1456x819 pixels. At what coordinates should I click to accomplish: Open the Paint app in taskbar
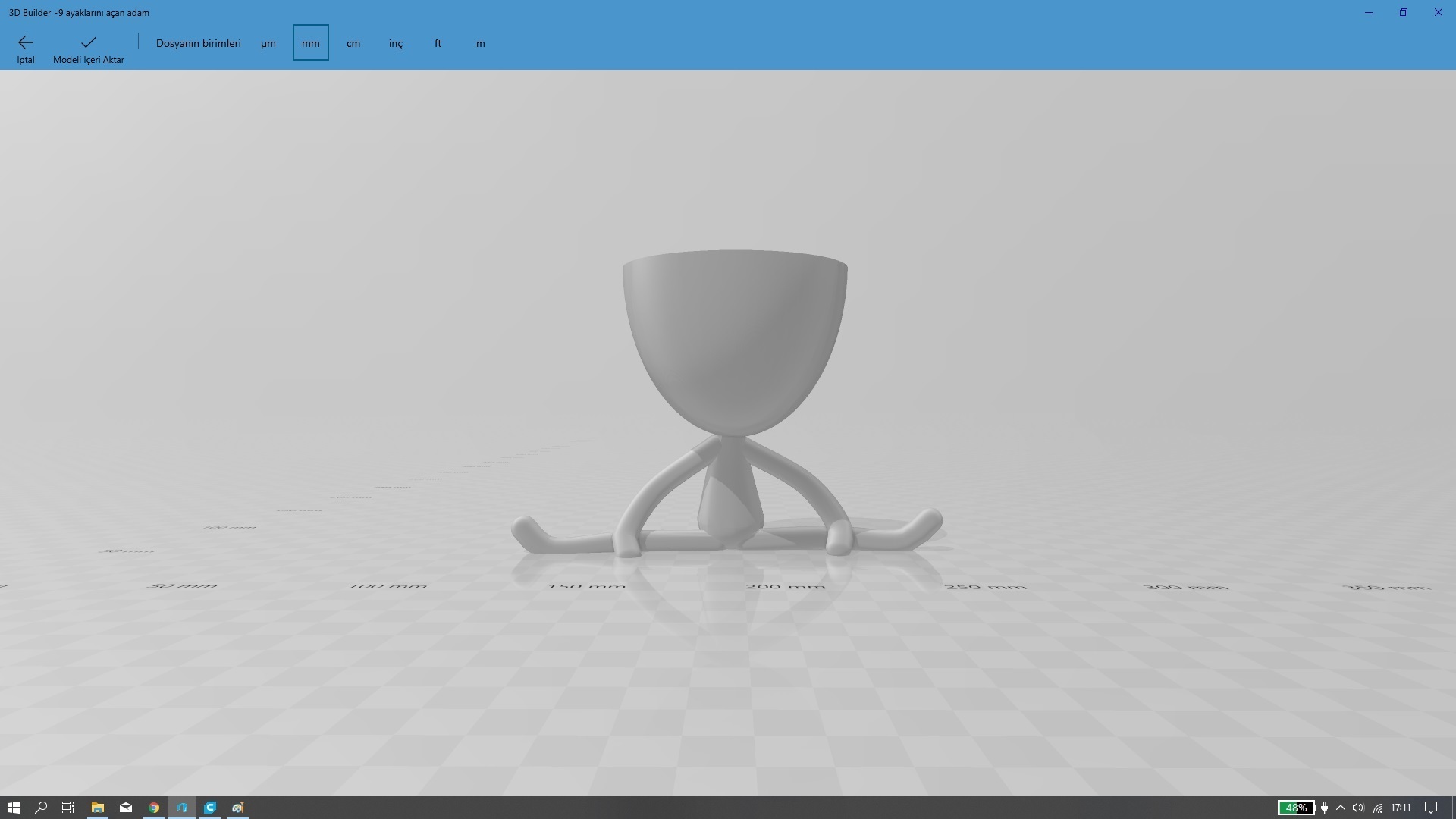click(x=238, y=808)
